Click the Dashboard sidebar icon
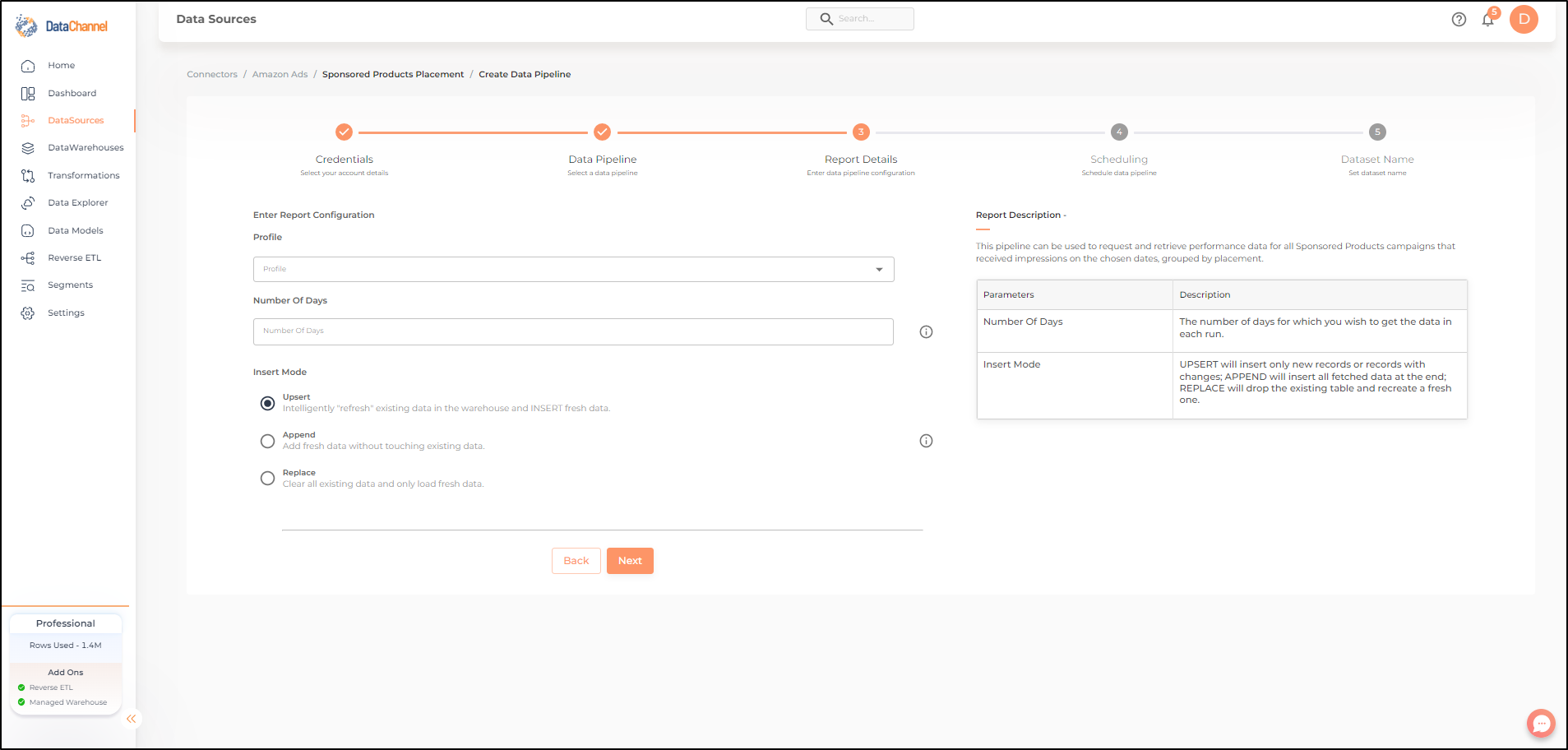1568x750 pixels. 28,94
